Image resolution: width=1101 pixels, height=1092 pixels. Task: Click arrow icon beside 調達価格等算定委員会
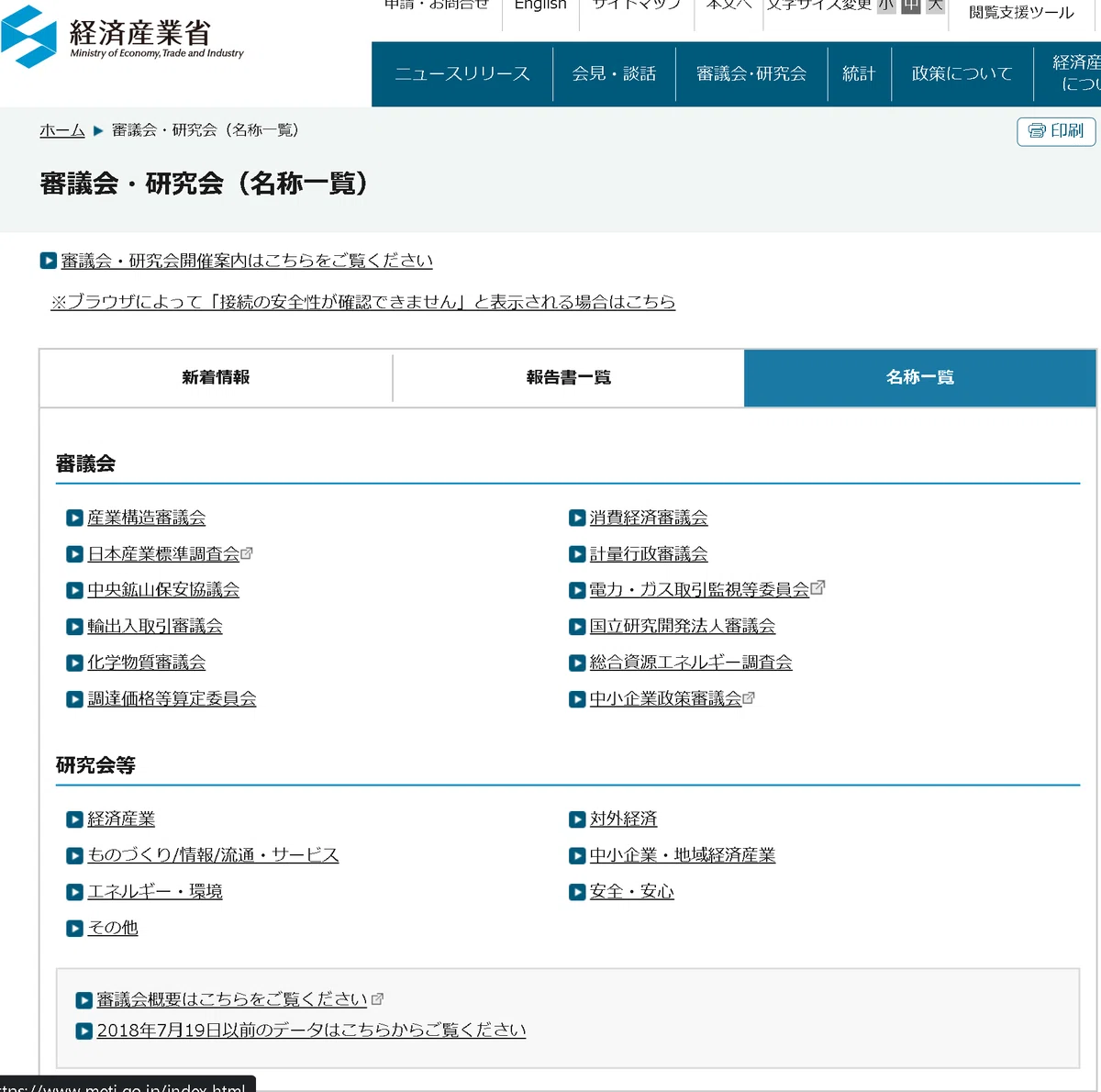(74, 699)
